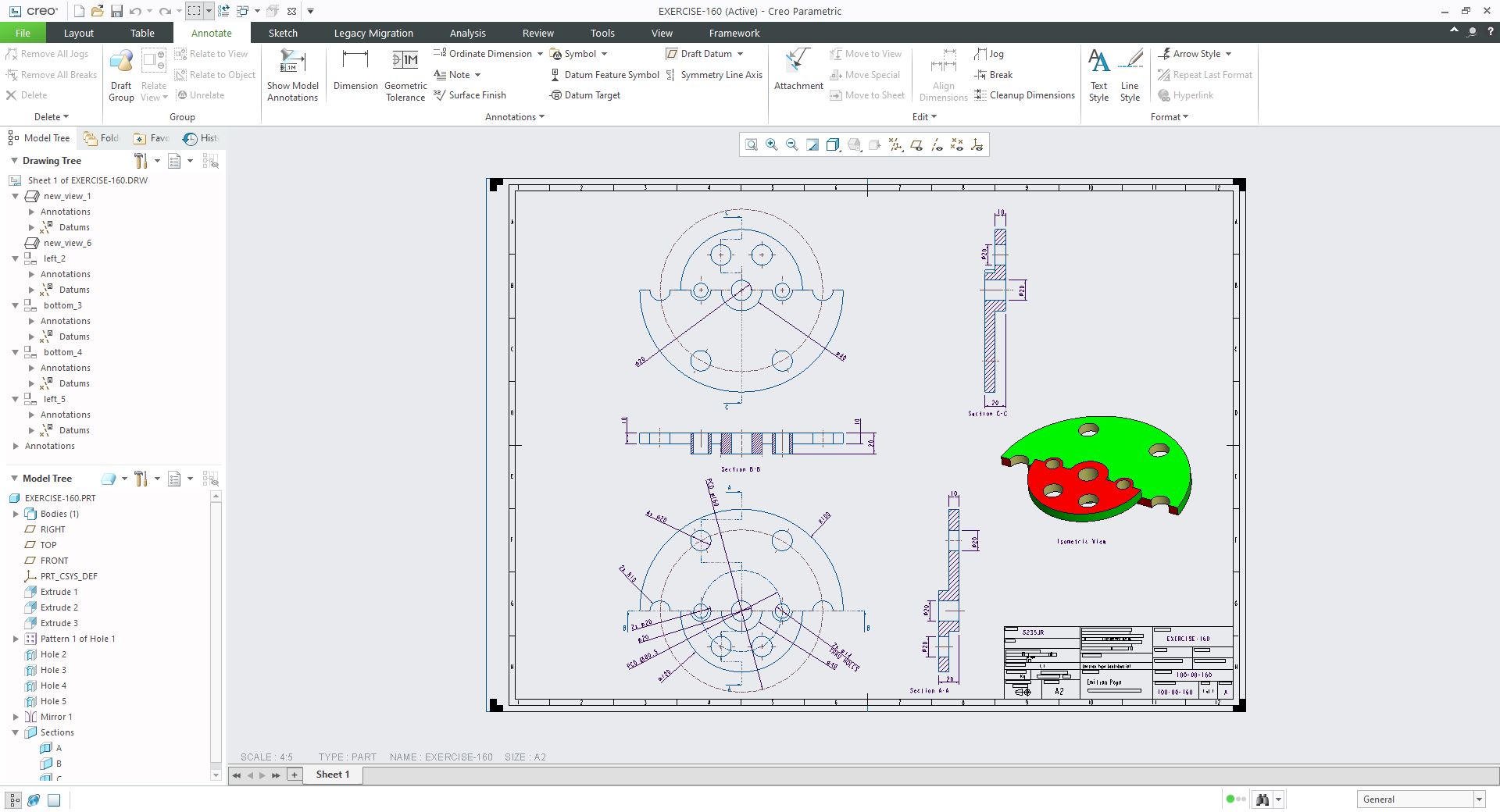Viewport: 1500px width, 812px height.
Task: Expand the Annotations group overflow arrow
Action: coord(542,117)
